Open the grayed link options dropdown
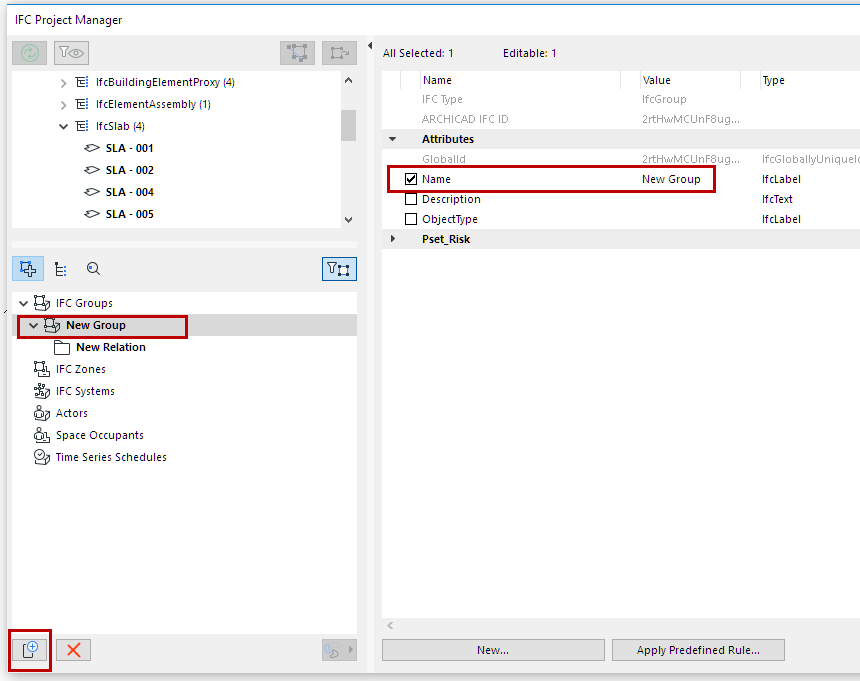860x681 pixels. point(340,650)
